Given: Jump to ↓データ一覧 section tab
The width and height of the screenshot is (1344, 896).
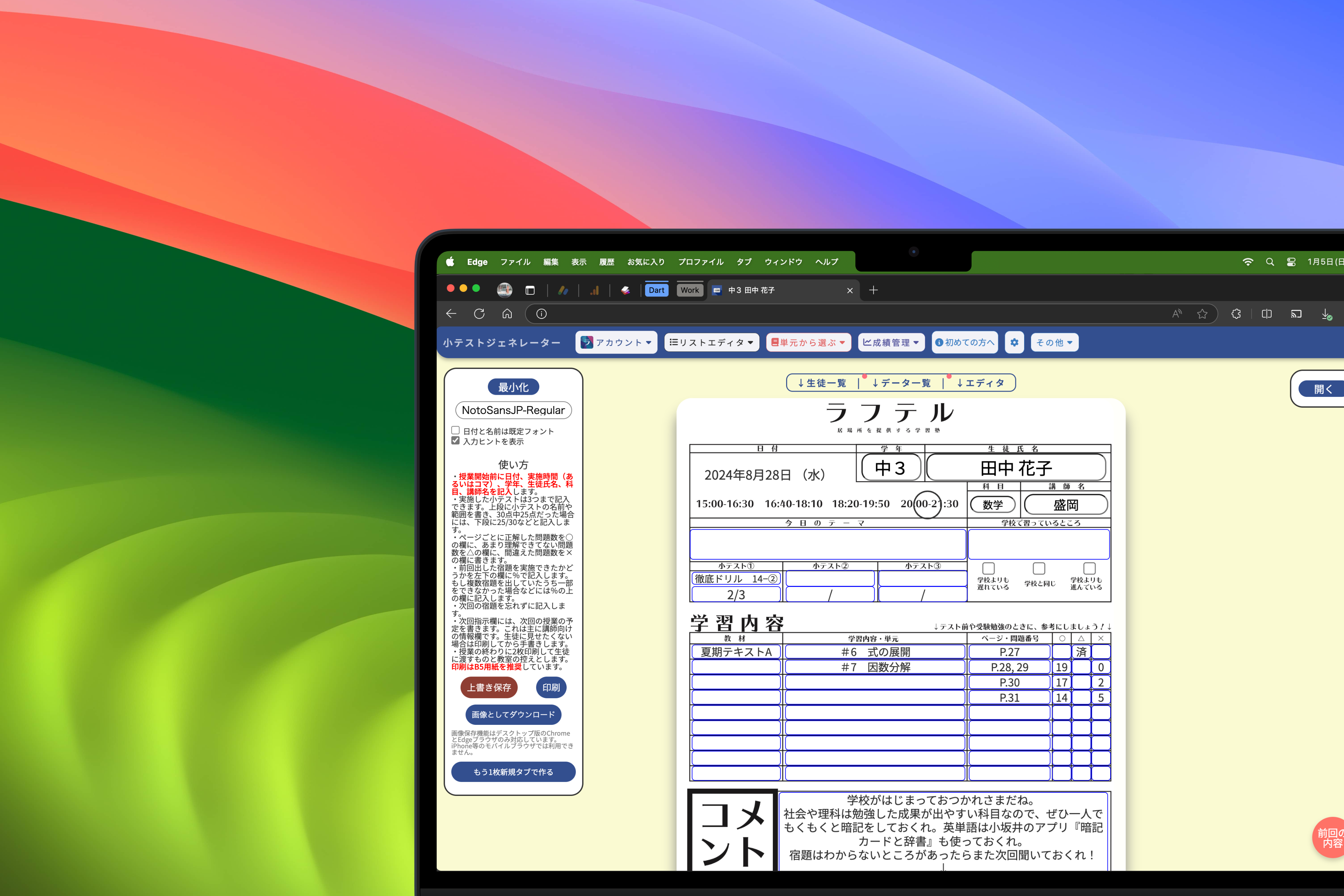Looking at the screenshot, I should (901, 383).
